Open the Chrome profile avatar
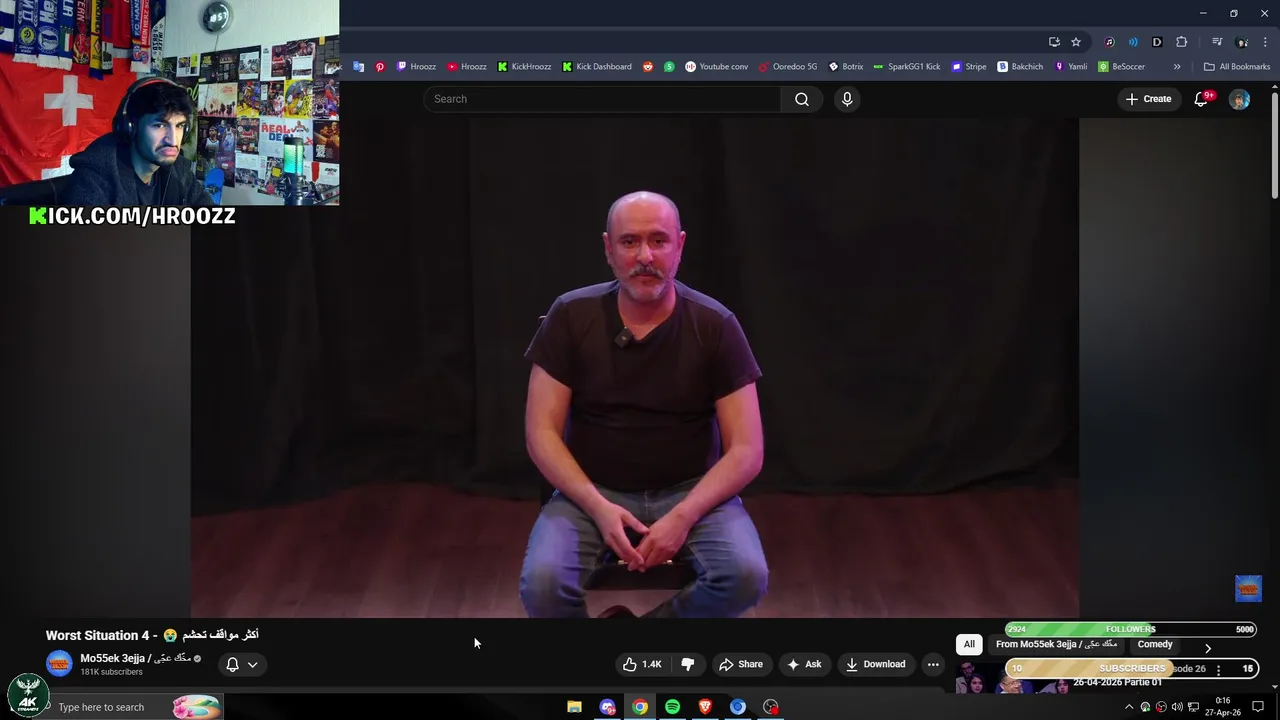Image resolution: width=1280 pixels, height=720 pixels. [1242, 42]
